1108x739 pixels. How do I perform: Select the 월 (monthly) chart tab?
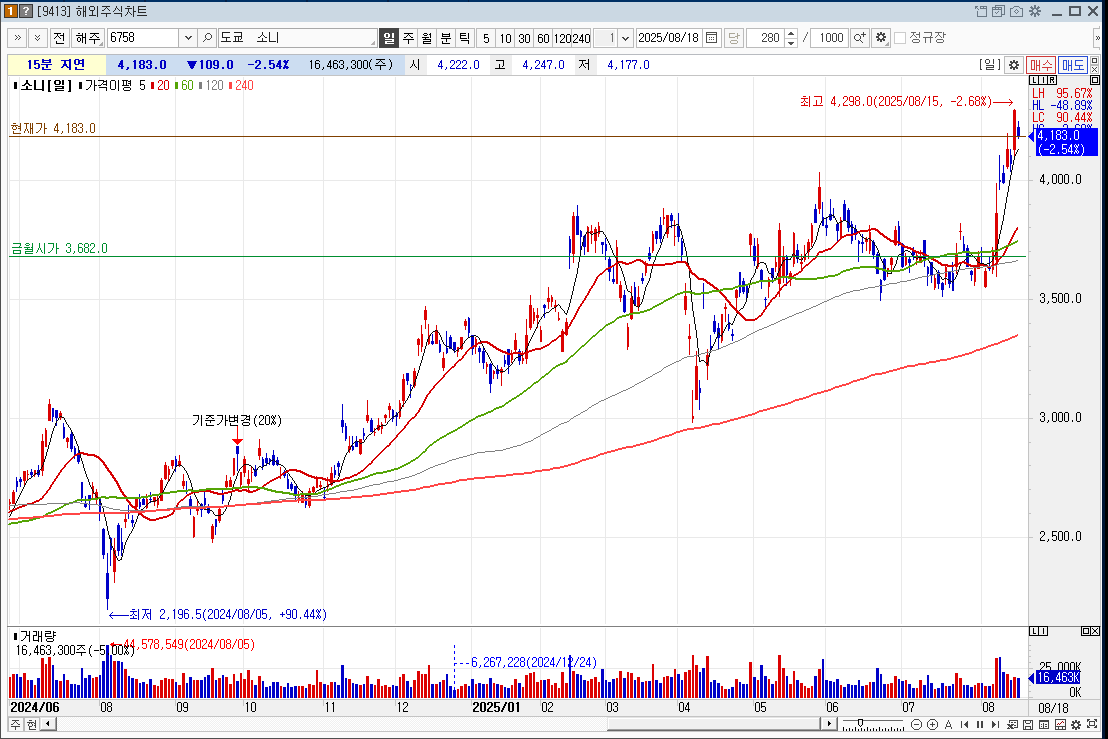pyautogui.click(x=426, y=38)
